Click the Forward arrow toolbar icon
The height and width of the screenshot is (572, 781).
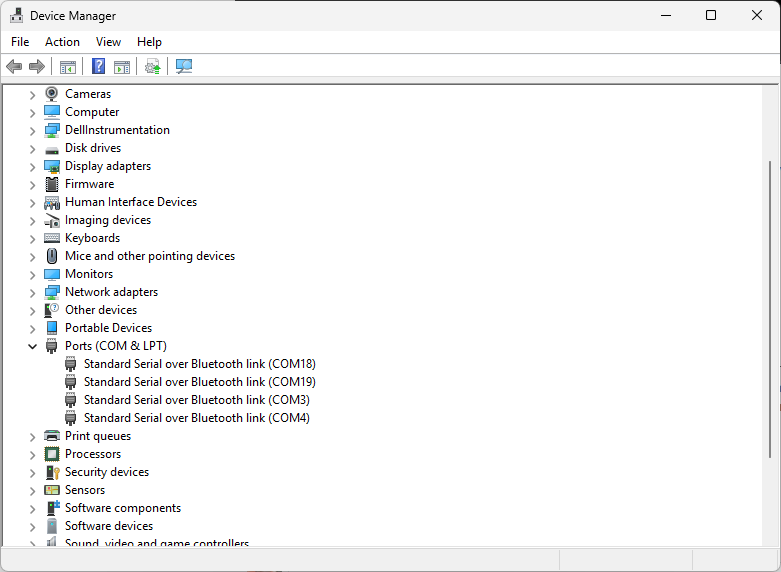pos(37,66)
